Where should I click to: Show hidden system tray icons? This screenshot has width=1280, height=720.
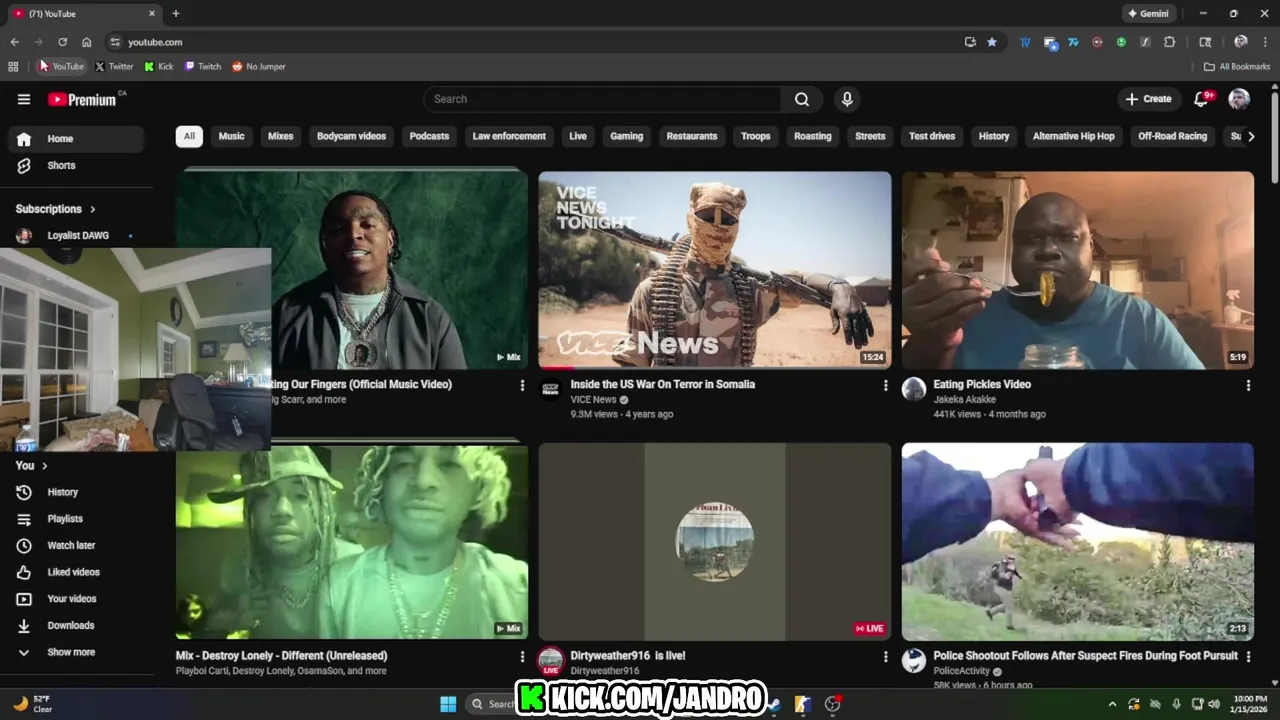coord(1112,704)
